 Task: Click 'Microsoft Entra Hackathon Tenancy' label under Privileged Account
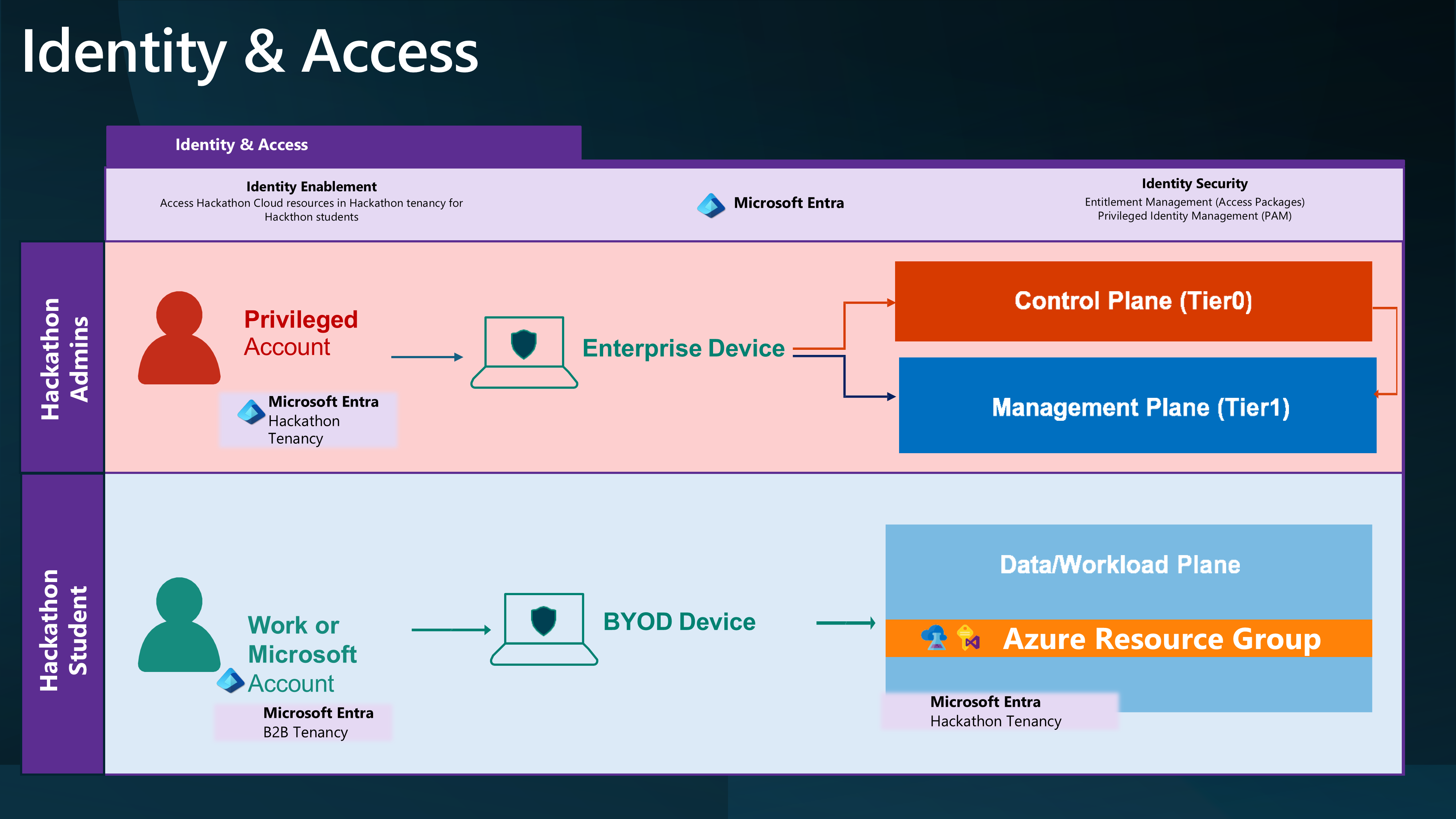tap(323, 420)
